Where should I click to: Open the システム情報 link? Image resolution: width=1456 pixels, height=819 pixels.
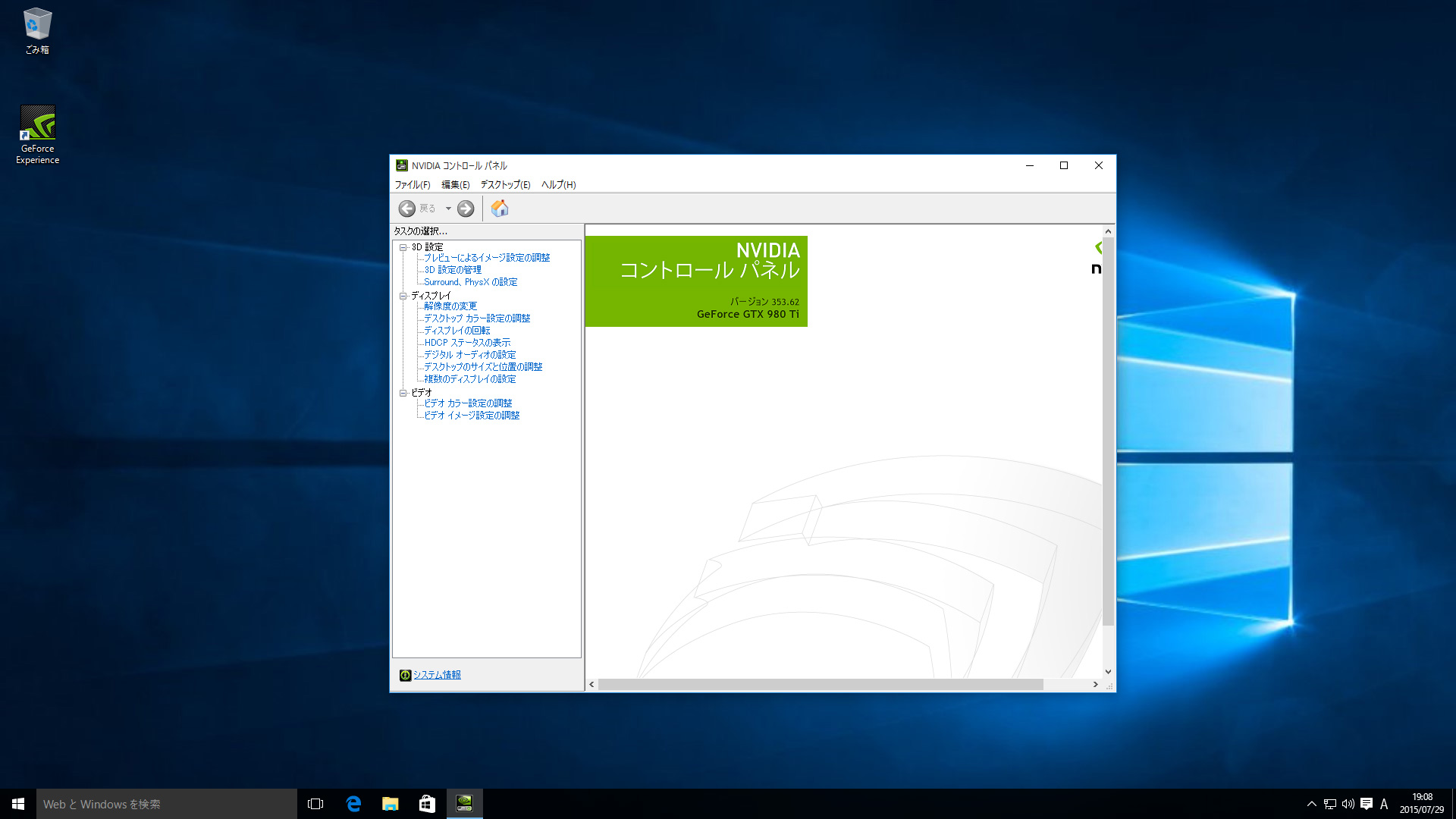click(437, 675)
